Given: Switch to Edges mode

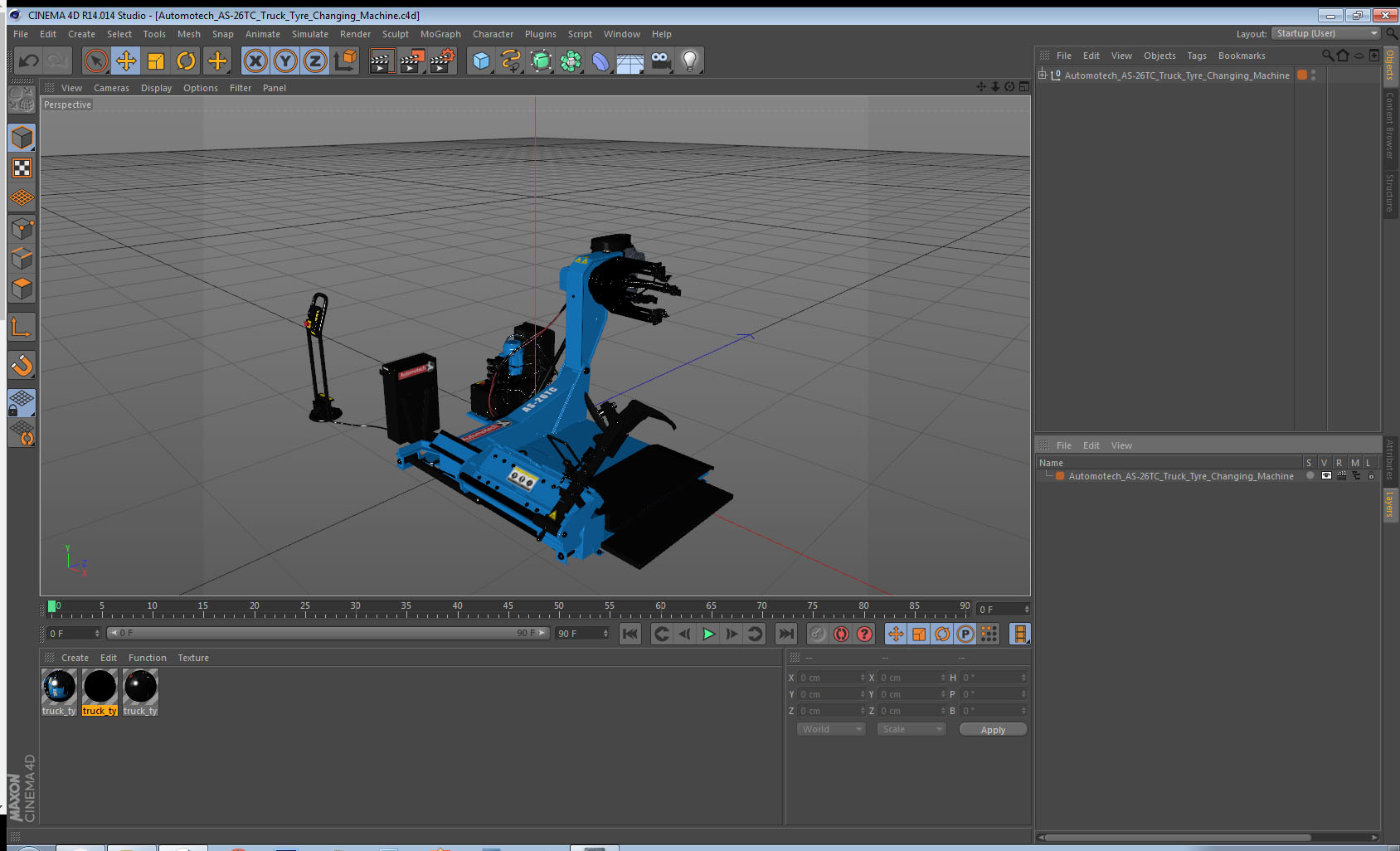Looking at the screenshot, I should (x=22, y=259).
